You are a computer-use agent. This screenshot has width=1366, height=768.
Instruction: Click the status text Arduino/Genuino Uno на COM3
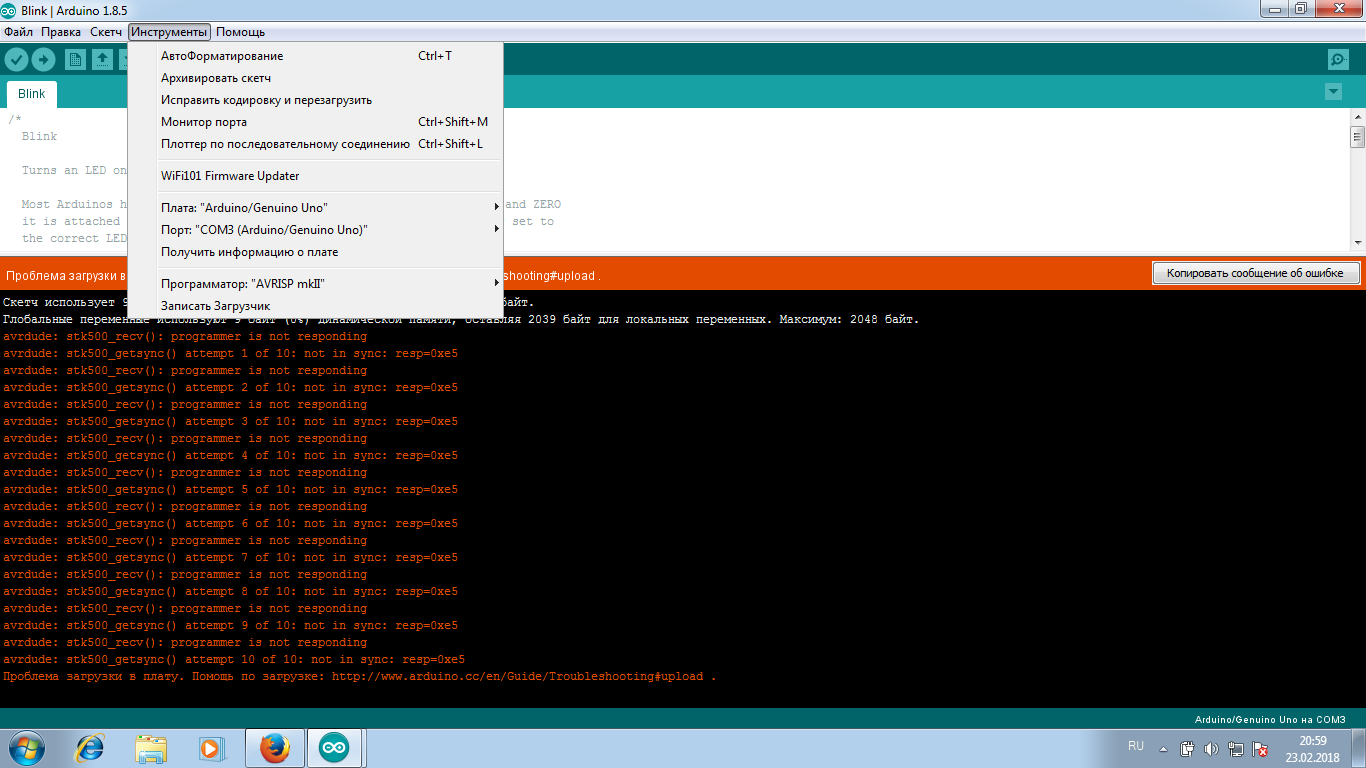1270,720
